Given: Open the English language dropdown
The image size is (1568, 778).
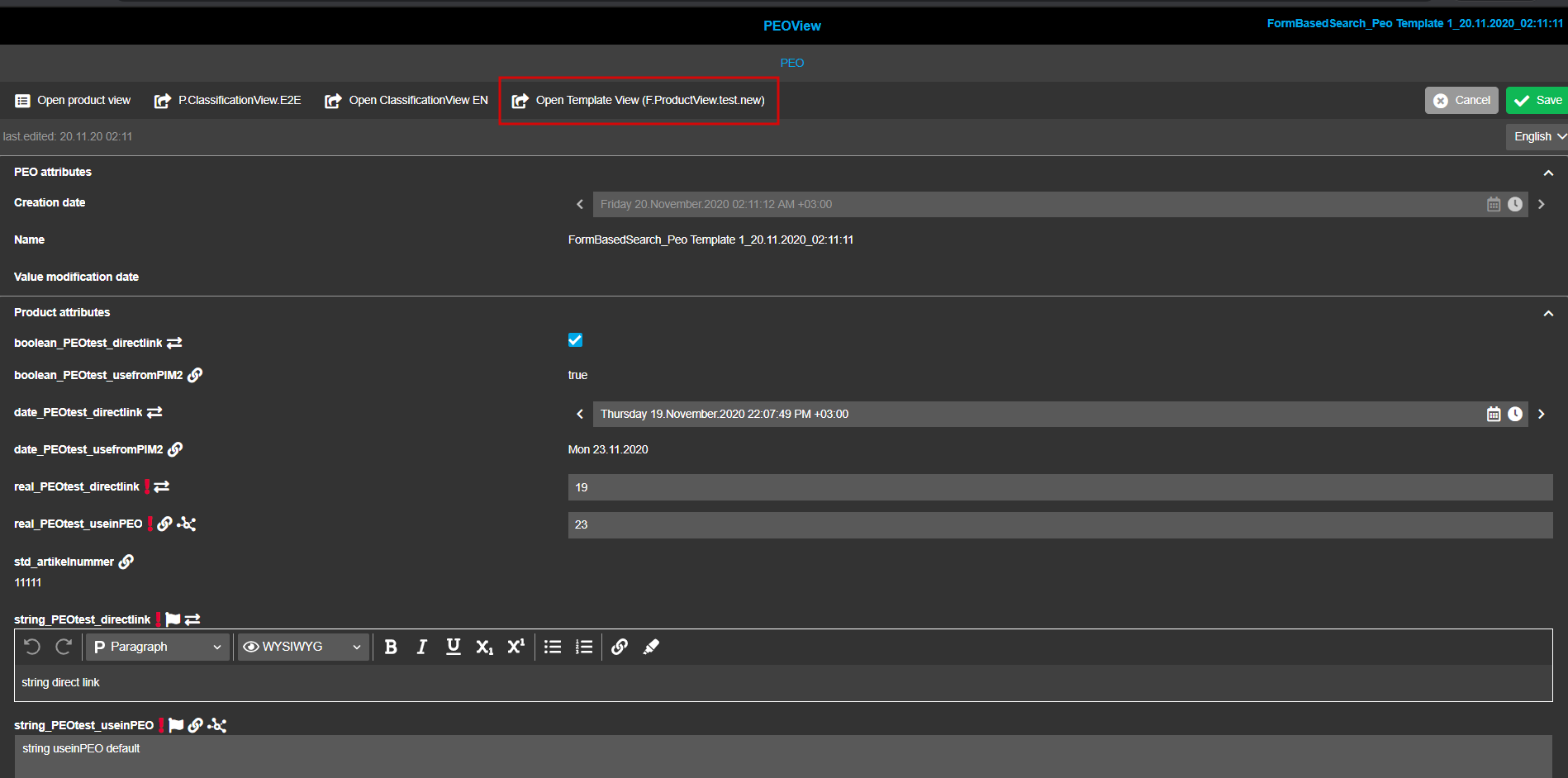Looking at the screenshot, I should [1537, 136].
